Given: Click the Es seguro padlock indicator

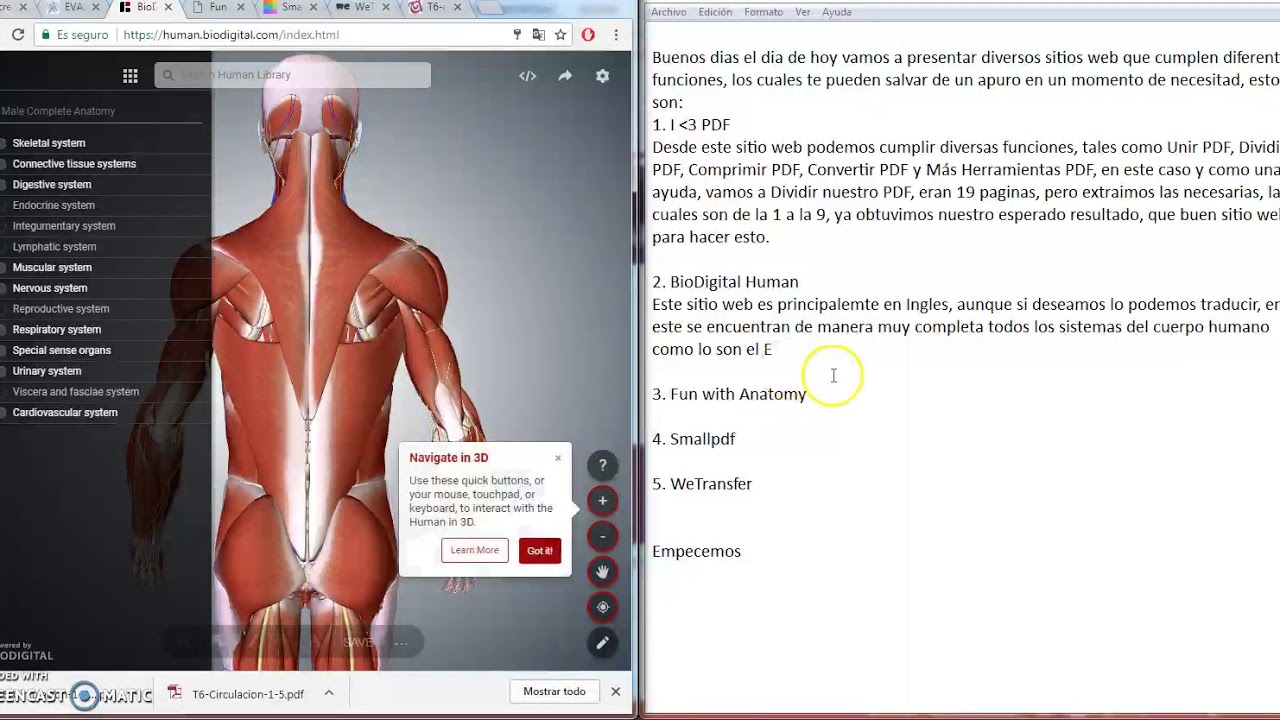Looking at the screenshot, I should (74, 34).
